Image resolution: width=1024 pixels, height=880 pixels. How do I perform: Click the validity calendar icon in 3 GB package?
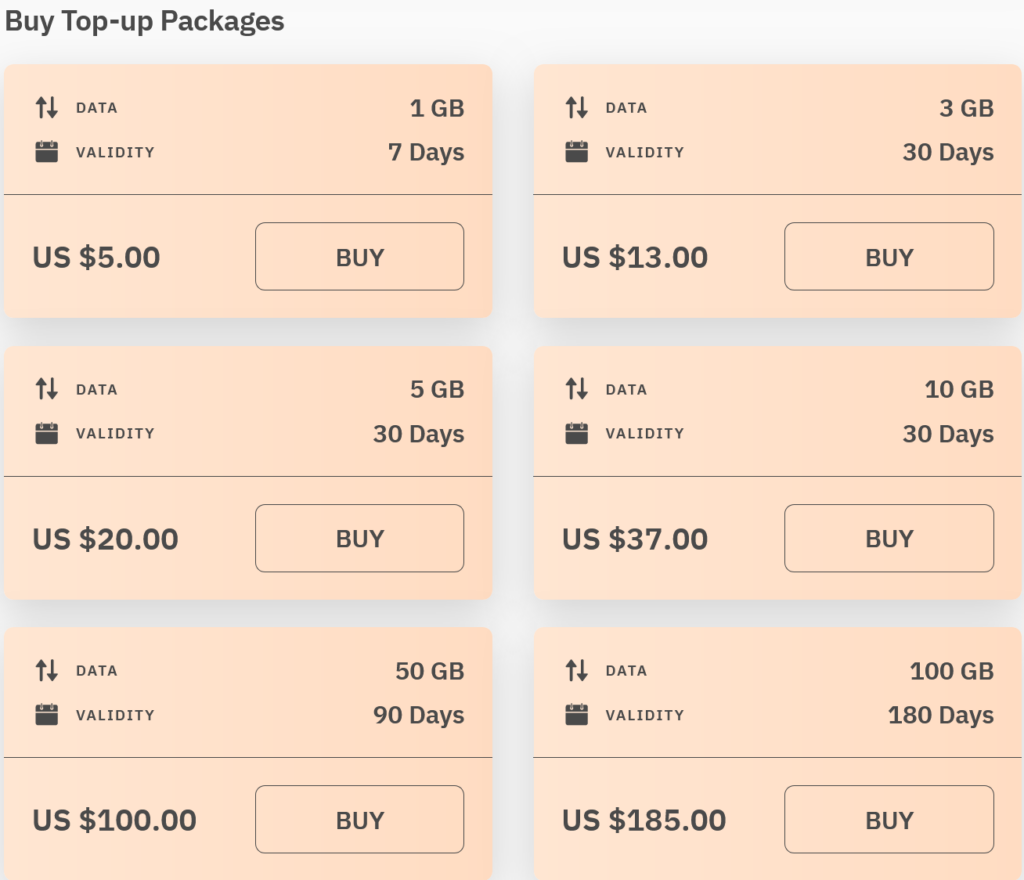576,153
